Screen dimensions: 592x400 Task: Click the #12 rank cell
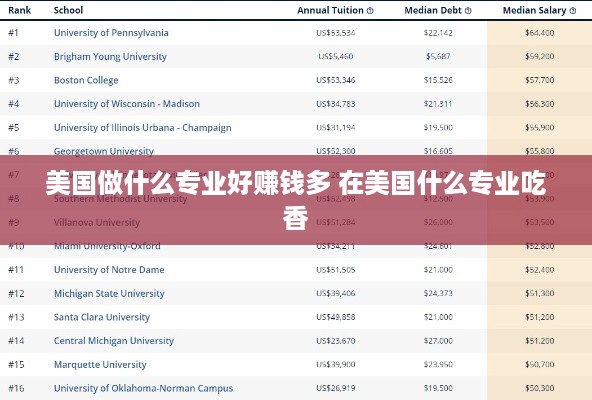(16, 293)
